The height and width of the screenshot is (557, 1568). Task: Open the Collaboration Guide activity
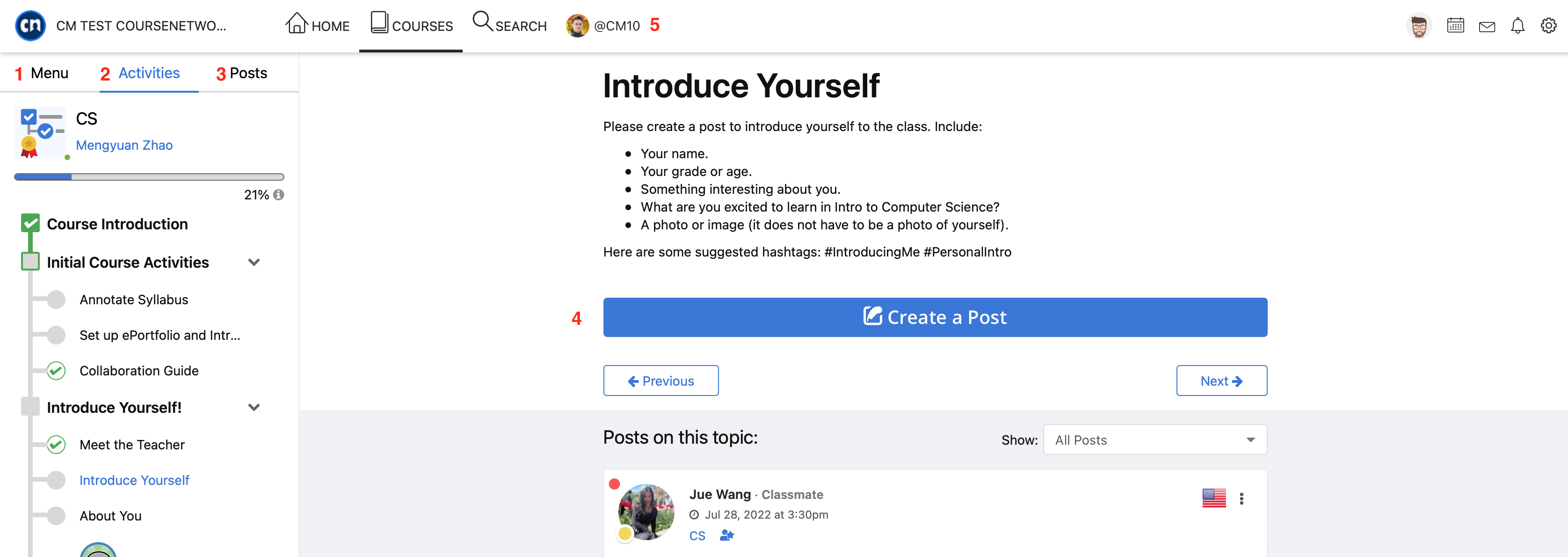coord(139,371)
